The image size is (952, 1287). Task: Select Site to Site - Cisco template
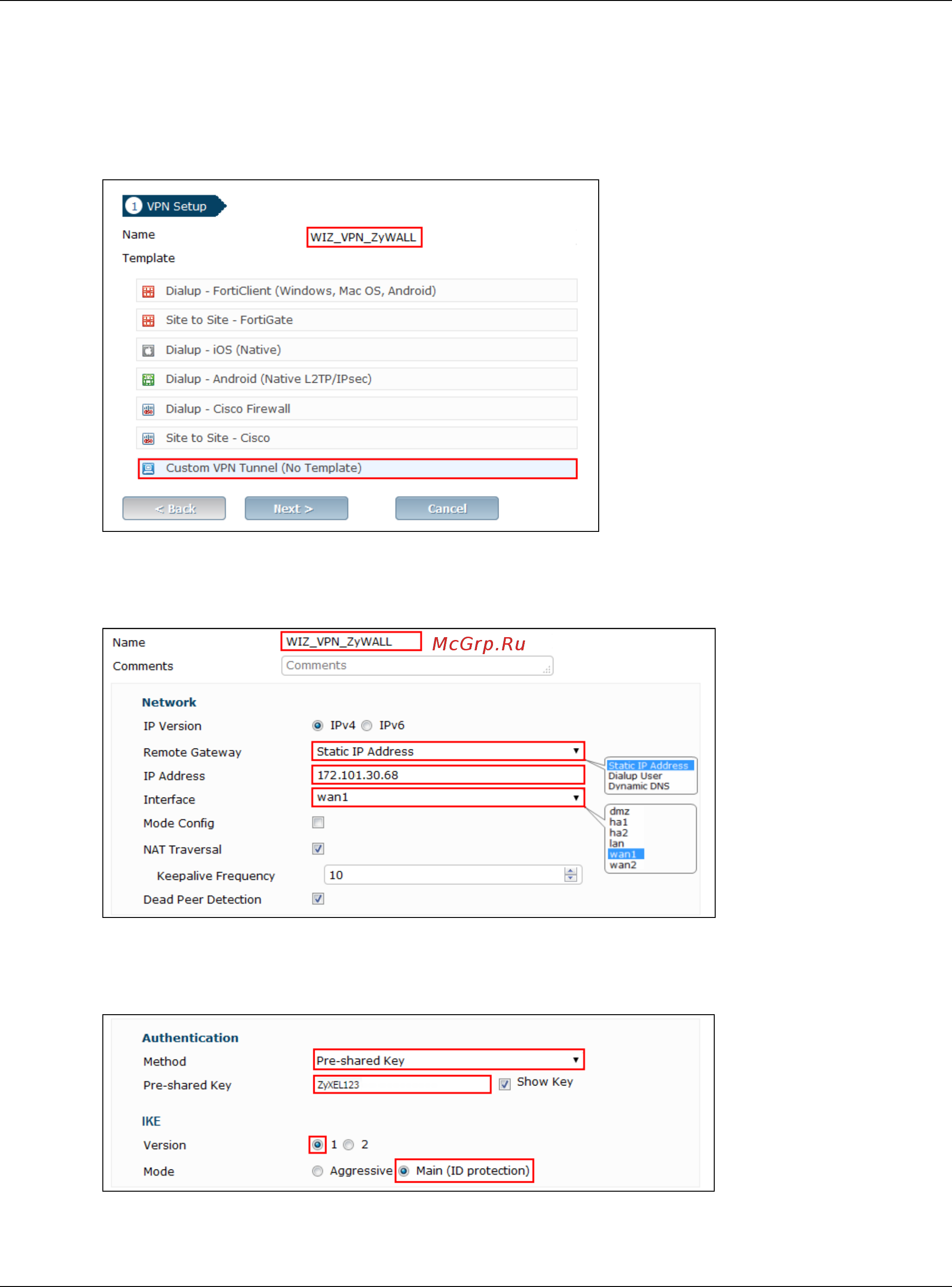[x=357, y=438]
